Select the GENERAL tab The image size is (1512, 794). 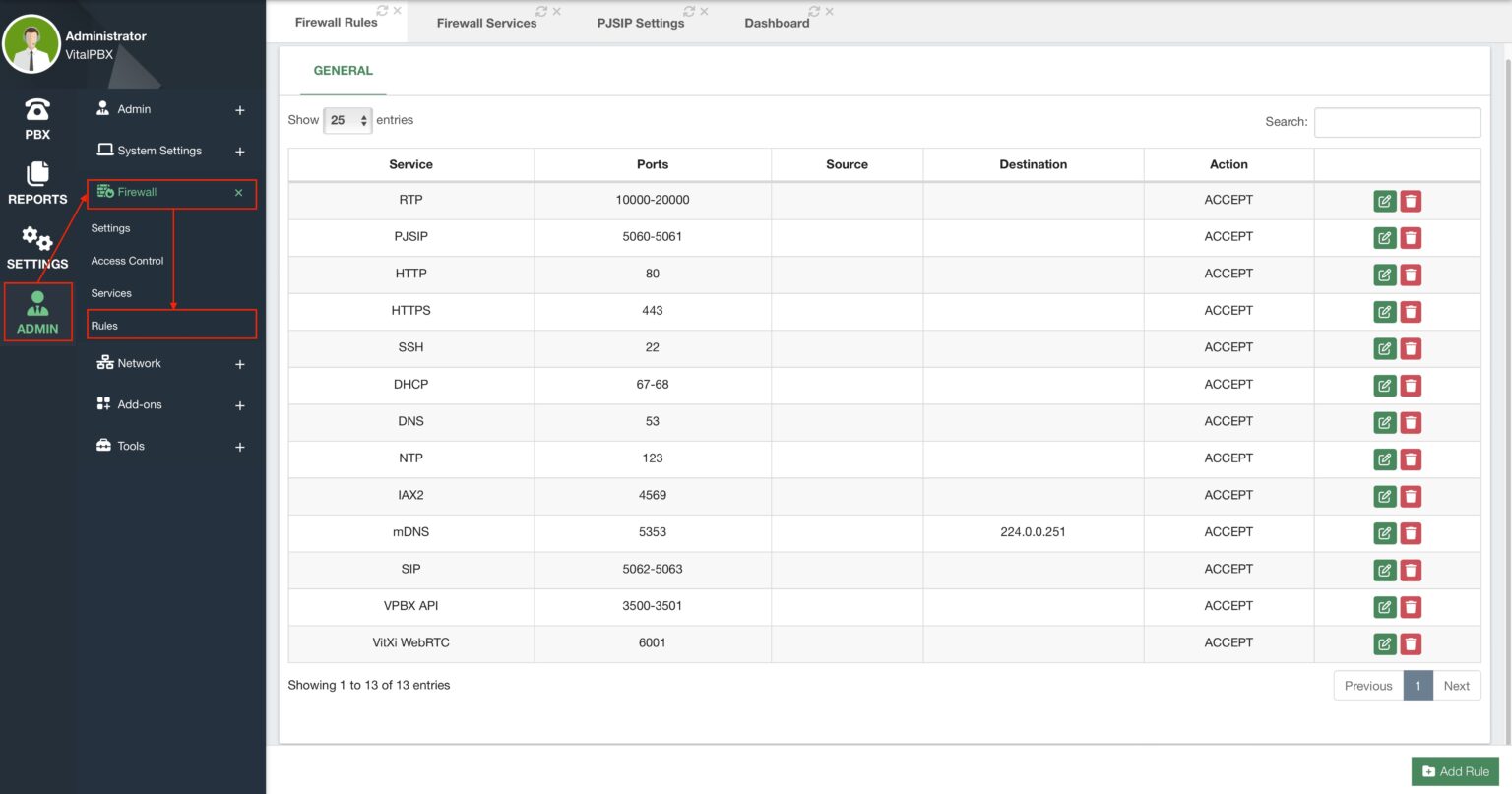click(343, 71)
